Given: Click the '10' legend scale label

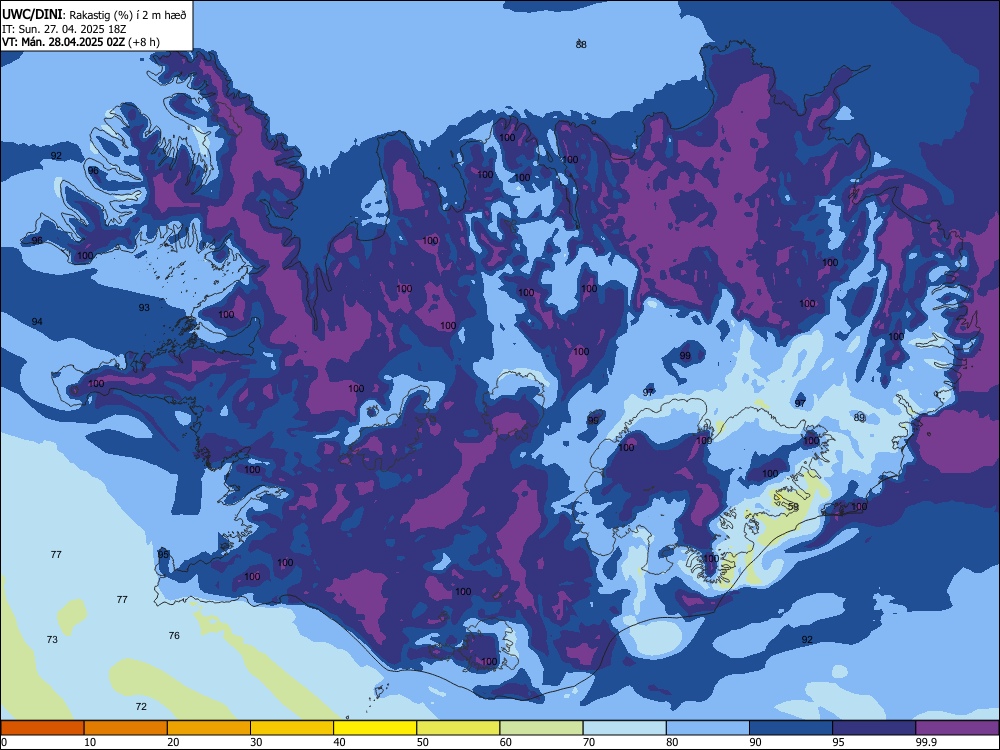Looking at the screenshot, I should click(x=90, y=742).
